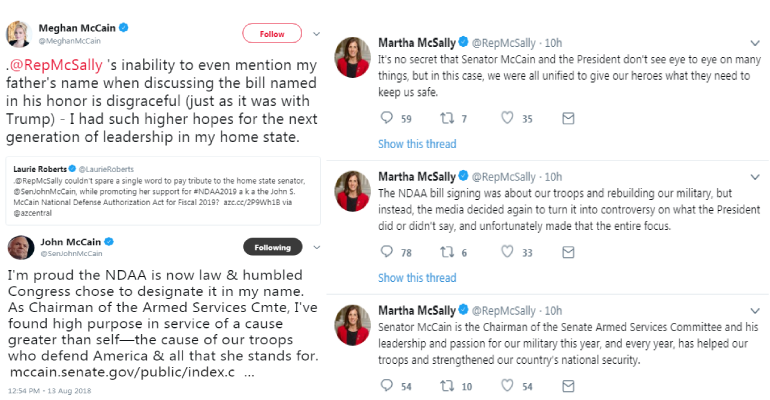
Task: Open Meghan McCain's profile picture
Action: coord(20,33)
